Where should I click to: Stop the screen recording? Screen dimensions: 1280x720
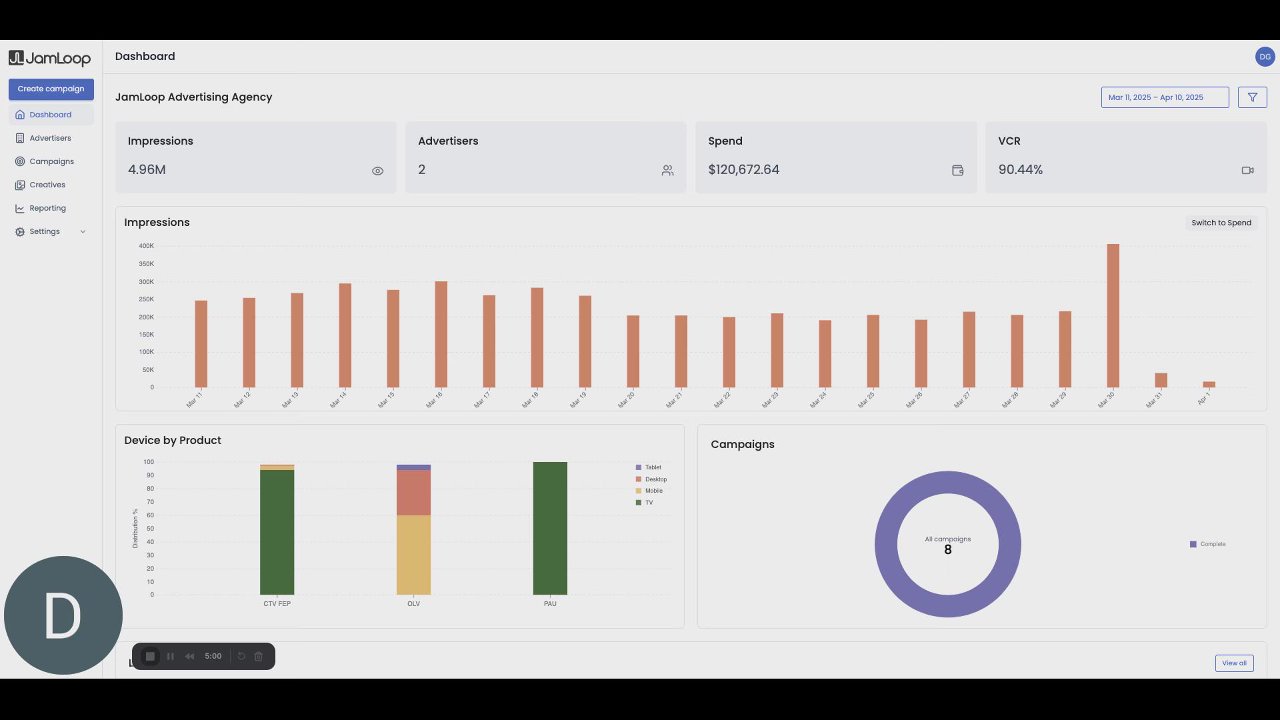[150, 656]
